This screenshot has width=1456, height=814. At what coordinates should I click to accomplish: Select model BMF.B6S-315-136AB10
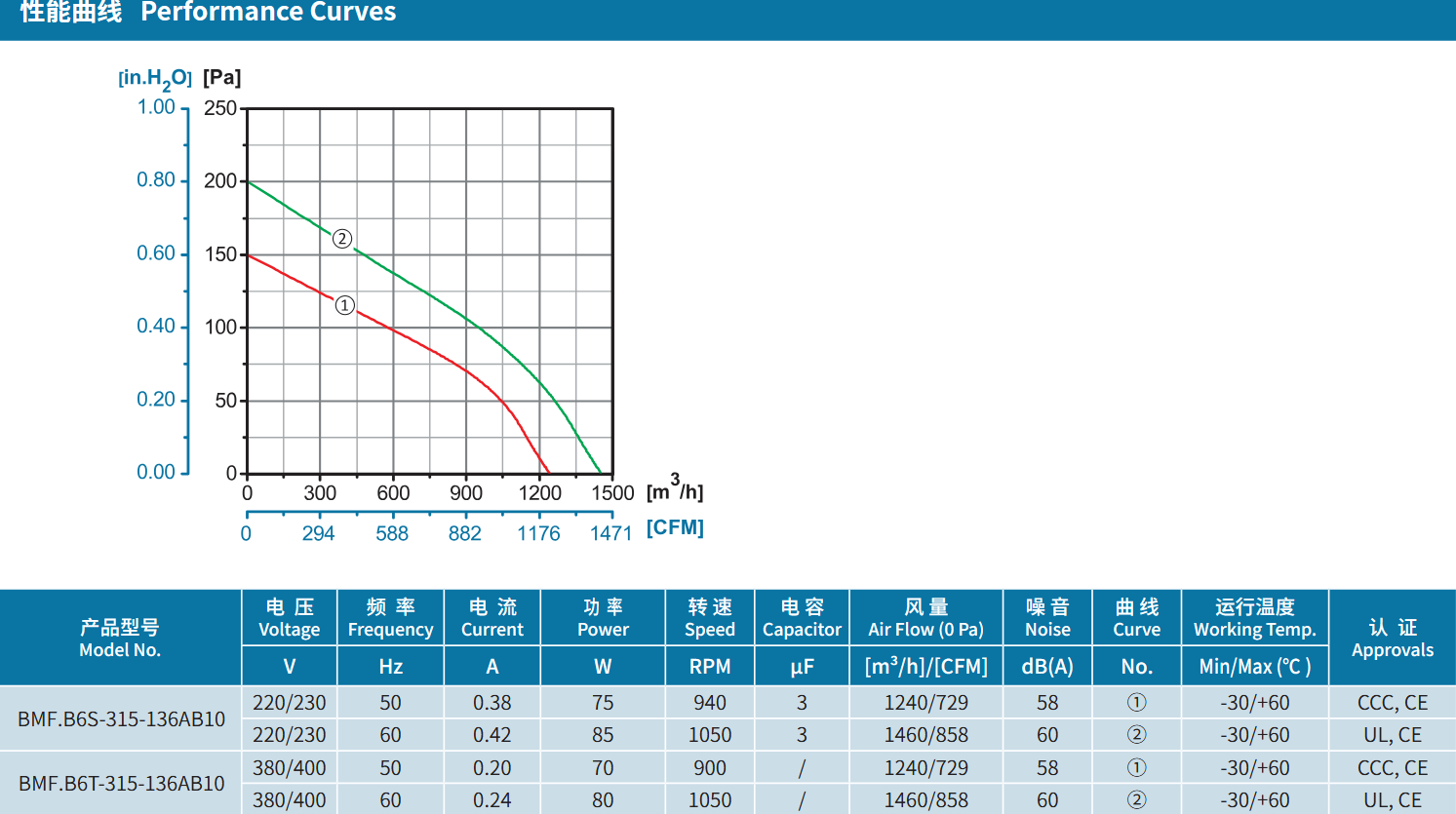(x=121, y=718)
